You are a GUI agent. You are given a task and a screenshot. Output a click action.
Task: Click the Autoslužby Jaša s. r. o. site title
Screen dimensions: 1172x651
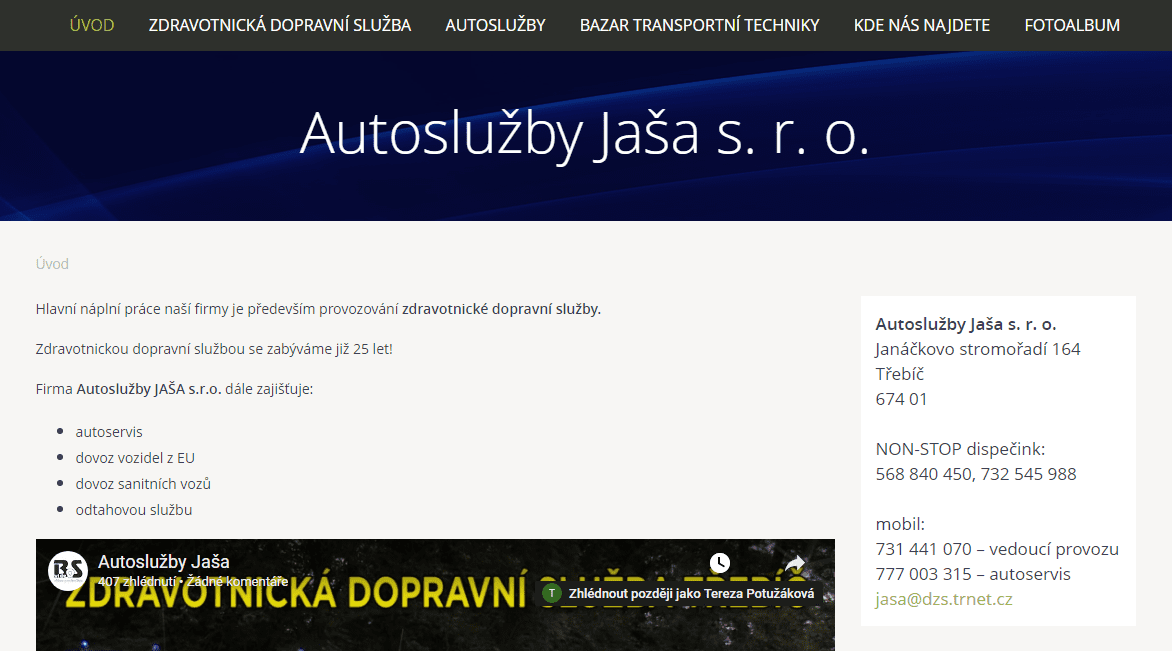click(x=585, y=133)
